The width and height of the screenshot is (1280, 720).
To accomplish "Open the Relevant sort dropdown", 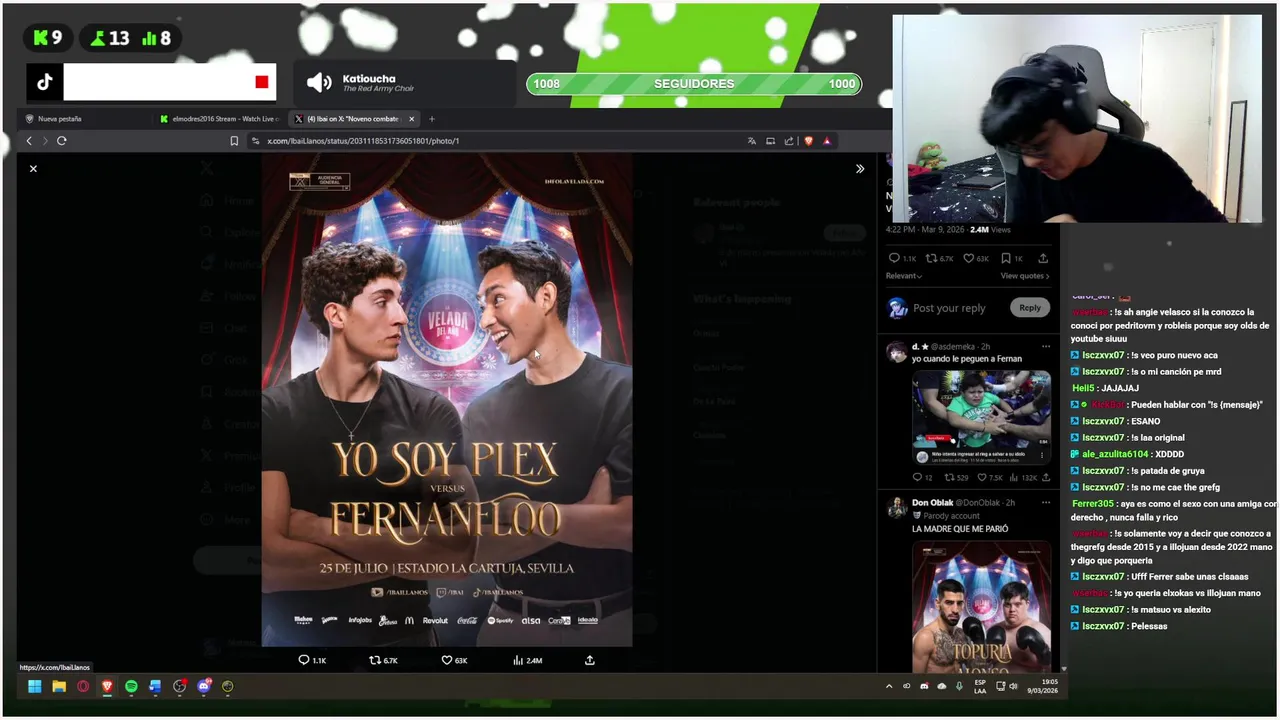I will (x=904, y=276).
